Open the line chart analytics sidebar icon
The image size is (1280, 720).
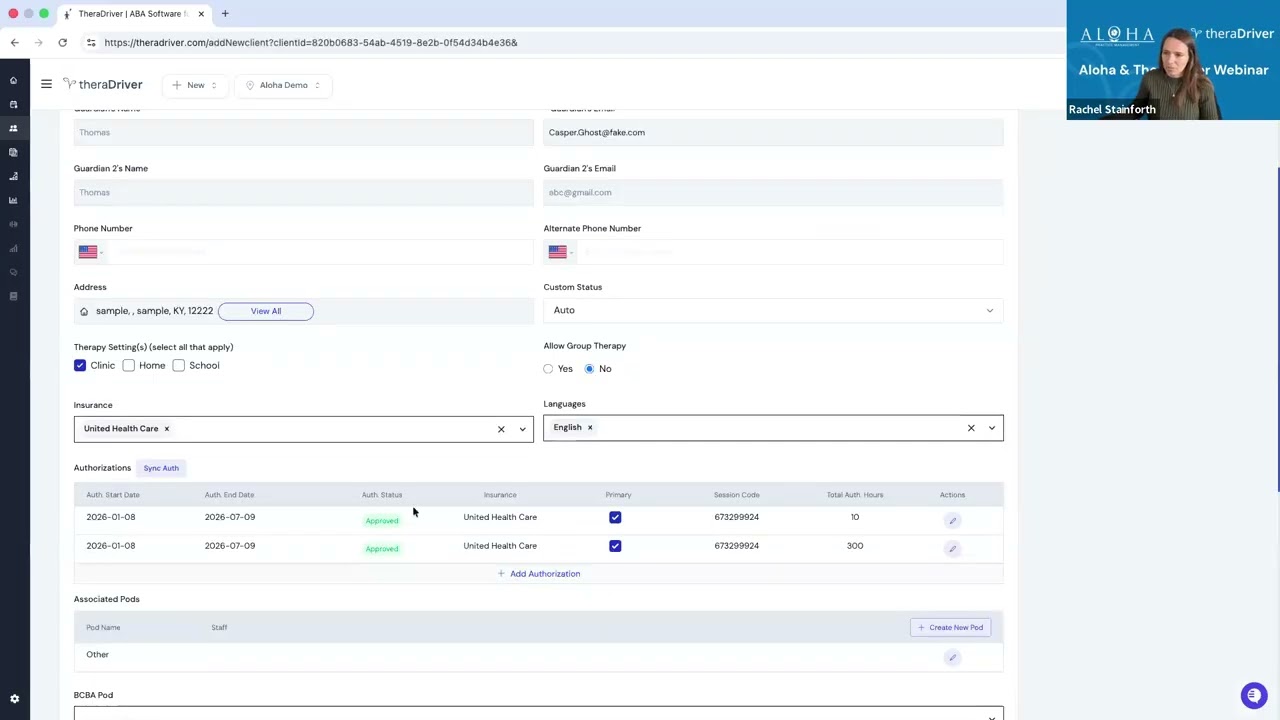[13, 200]
